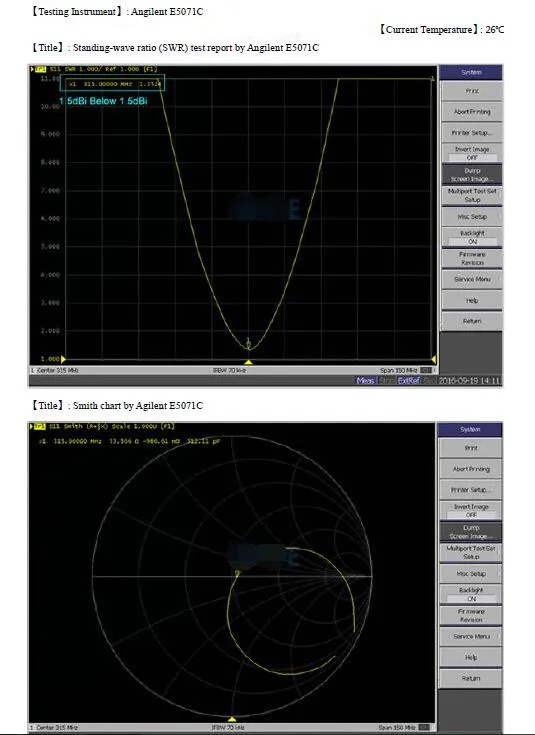The width and height of the screenshot is (535, 735).
Task: Click Standing-wave ratio test report title
Action: coord(174,47)
